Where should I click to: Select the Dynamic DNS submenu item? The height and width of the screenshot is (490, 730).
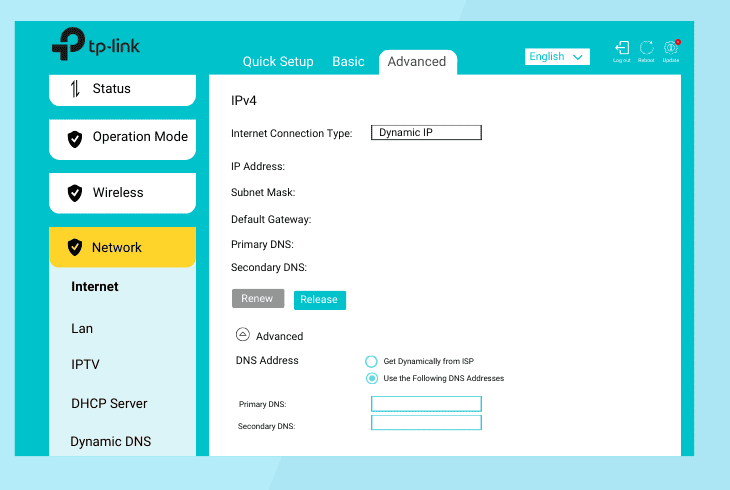pos(111,442)
